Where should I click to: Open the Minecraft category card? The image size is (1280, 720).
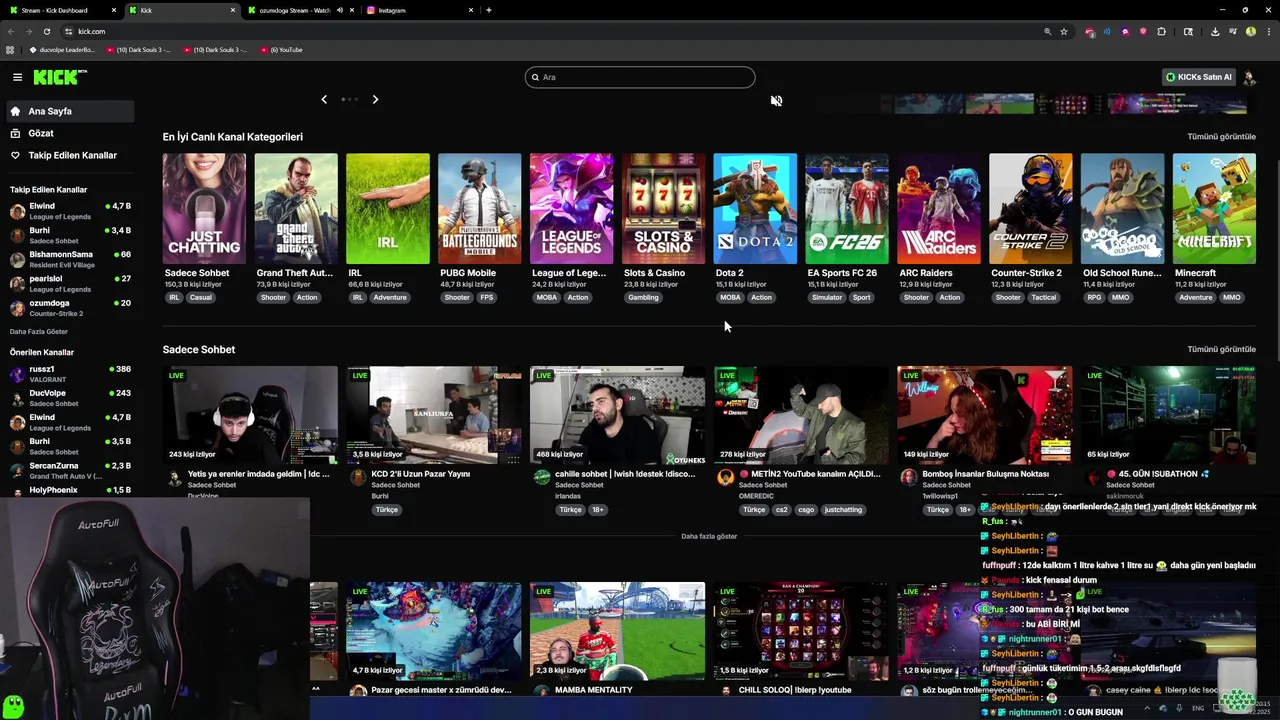[1214, 208]
